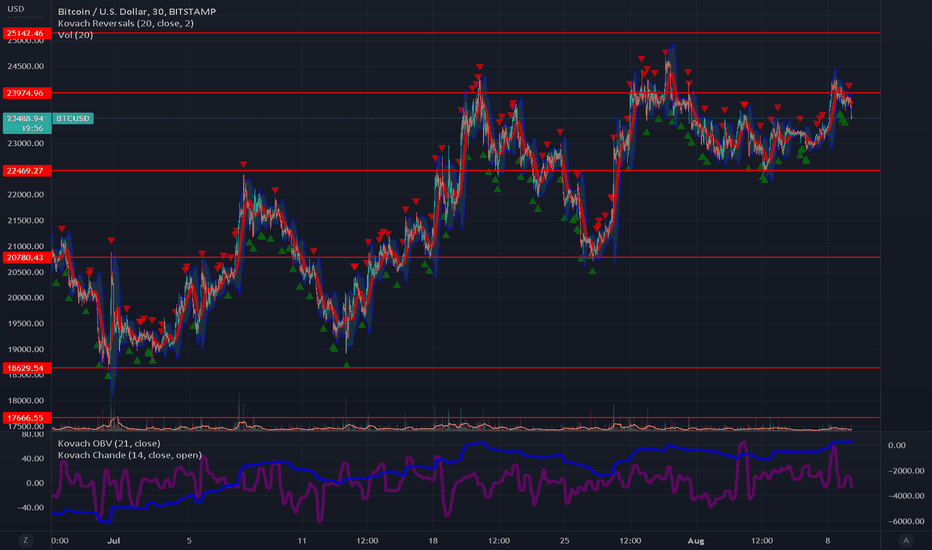Viewport: 932px width, 550px height.
Task: Click the BTCUSD price tag
Action: click(x=73, y=118)
